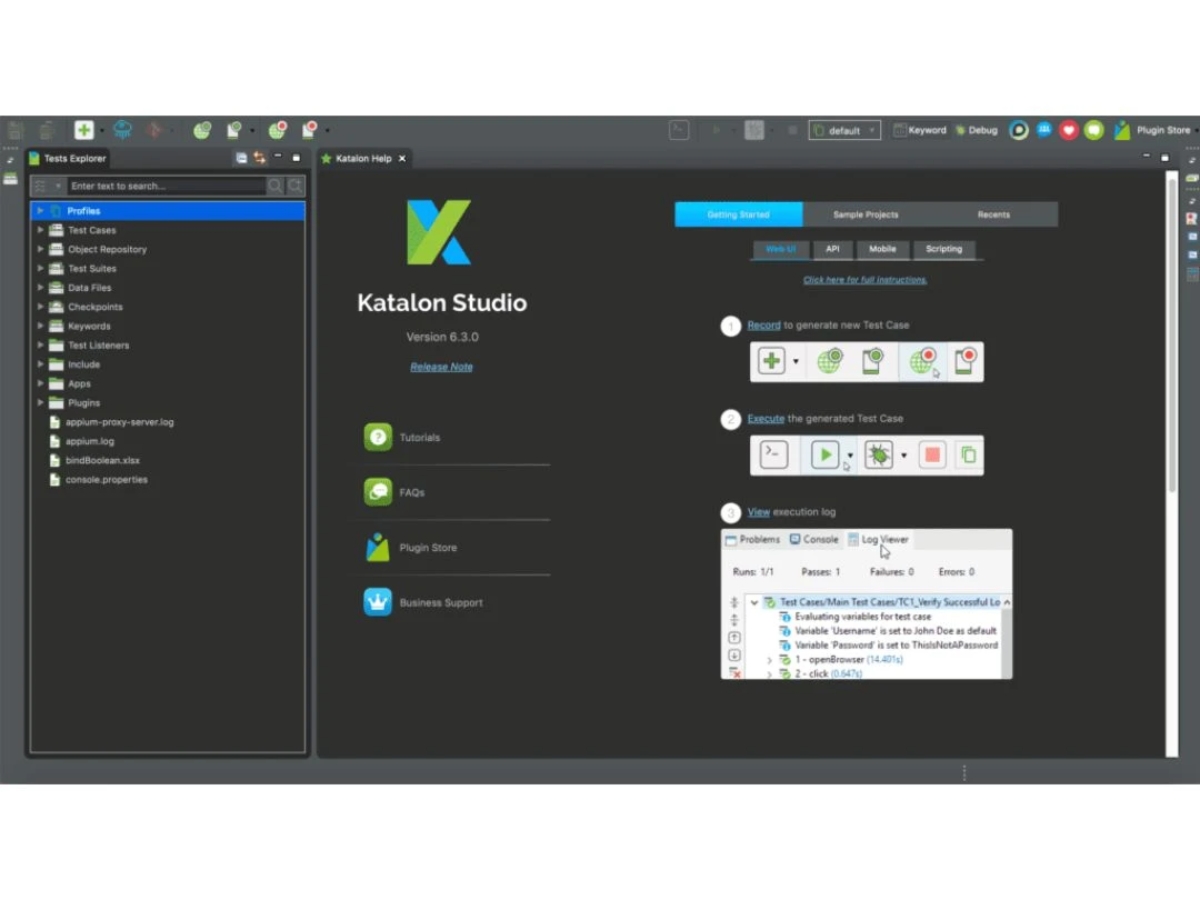Select appium-proxy-server.log file

[119, 422]
